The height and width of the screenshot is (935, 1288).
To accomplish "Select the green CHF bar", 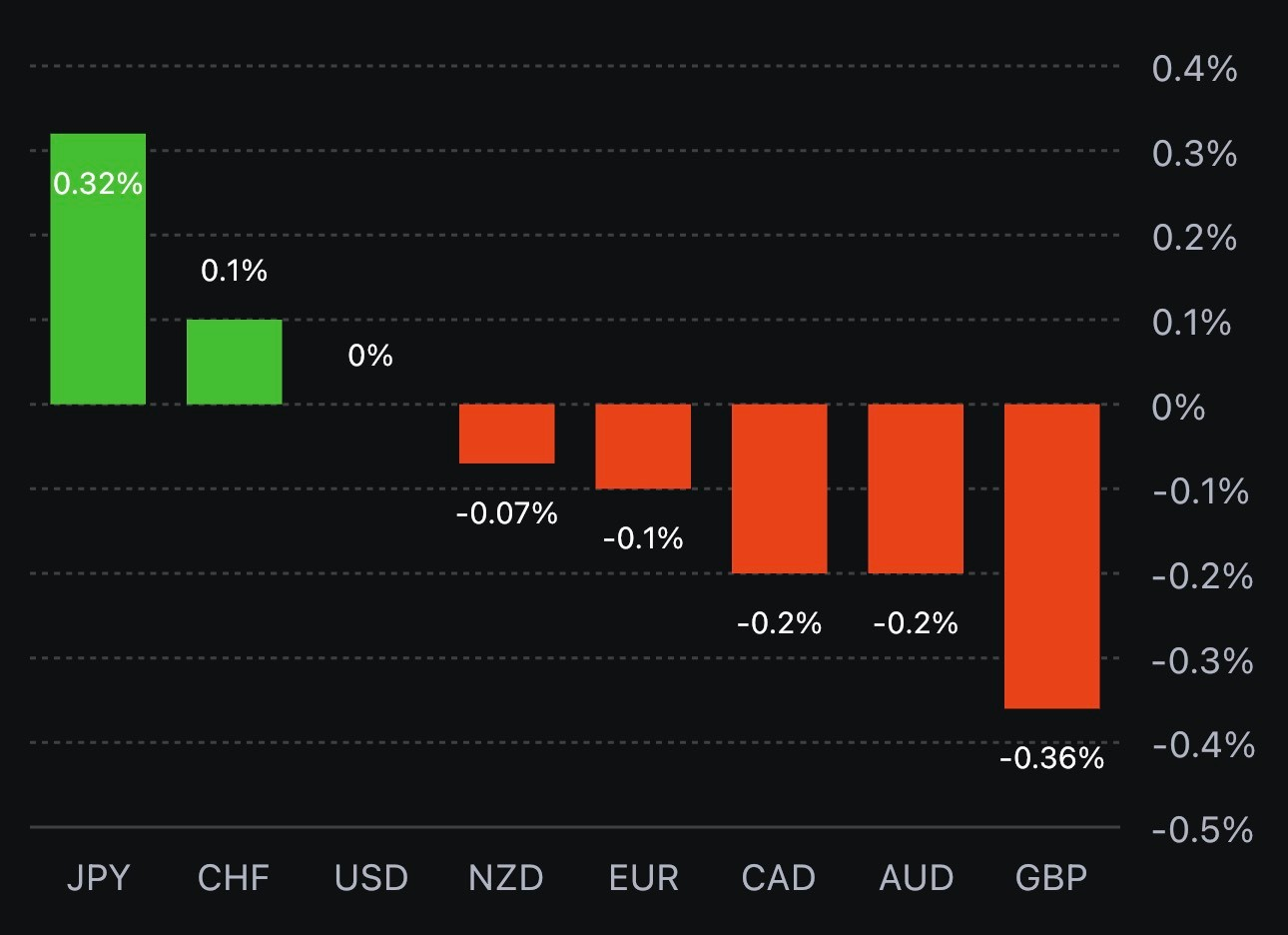I will [234, 362].
